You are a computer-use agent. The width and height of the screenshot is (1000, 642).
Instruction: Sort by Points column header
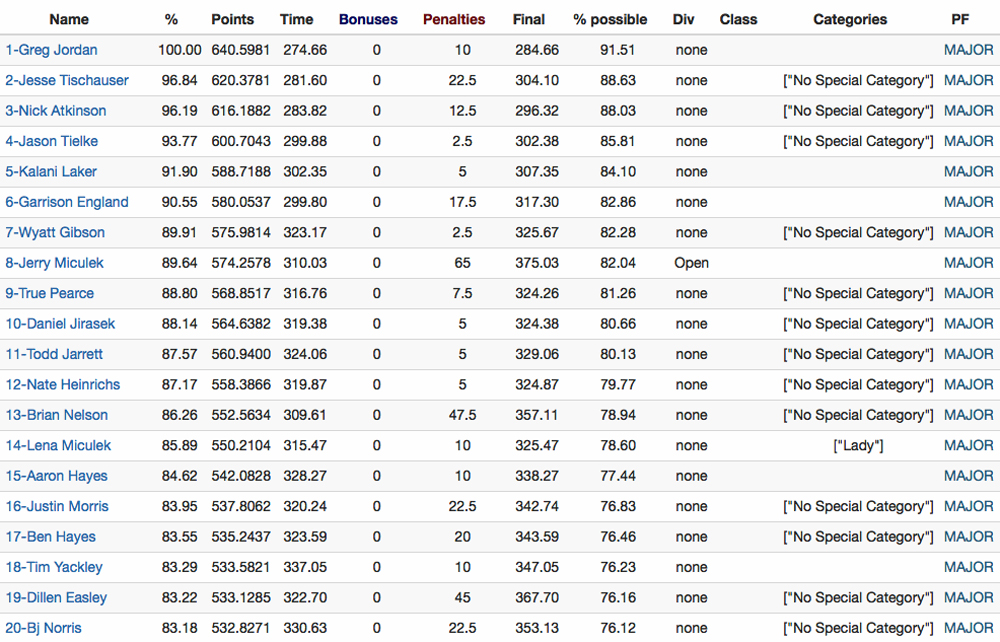232,20
